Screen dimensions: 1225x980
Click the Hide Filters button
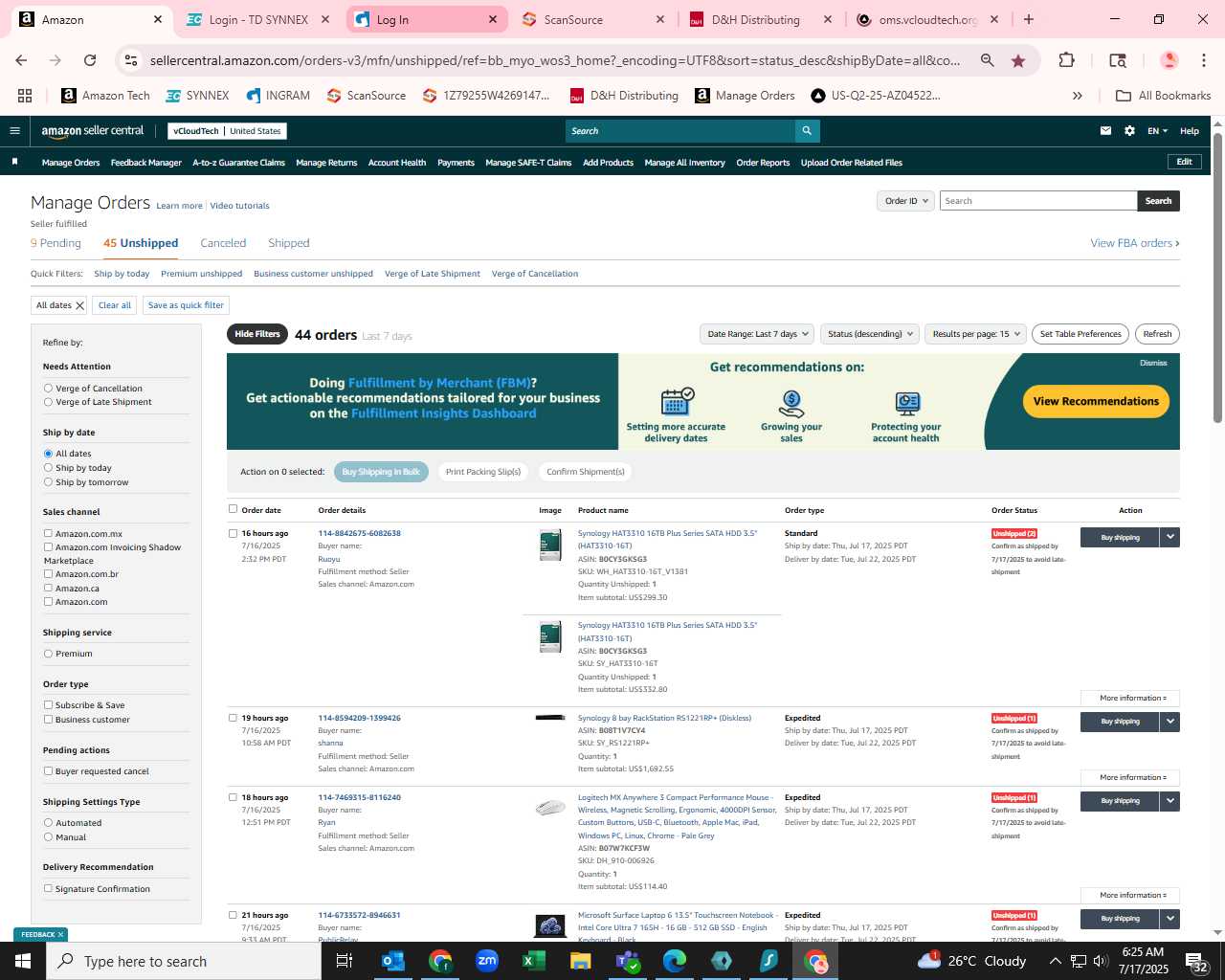(x=257, y=334)
